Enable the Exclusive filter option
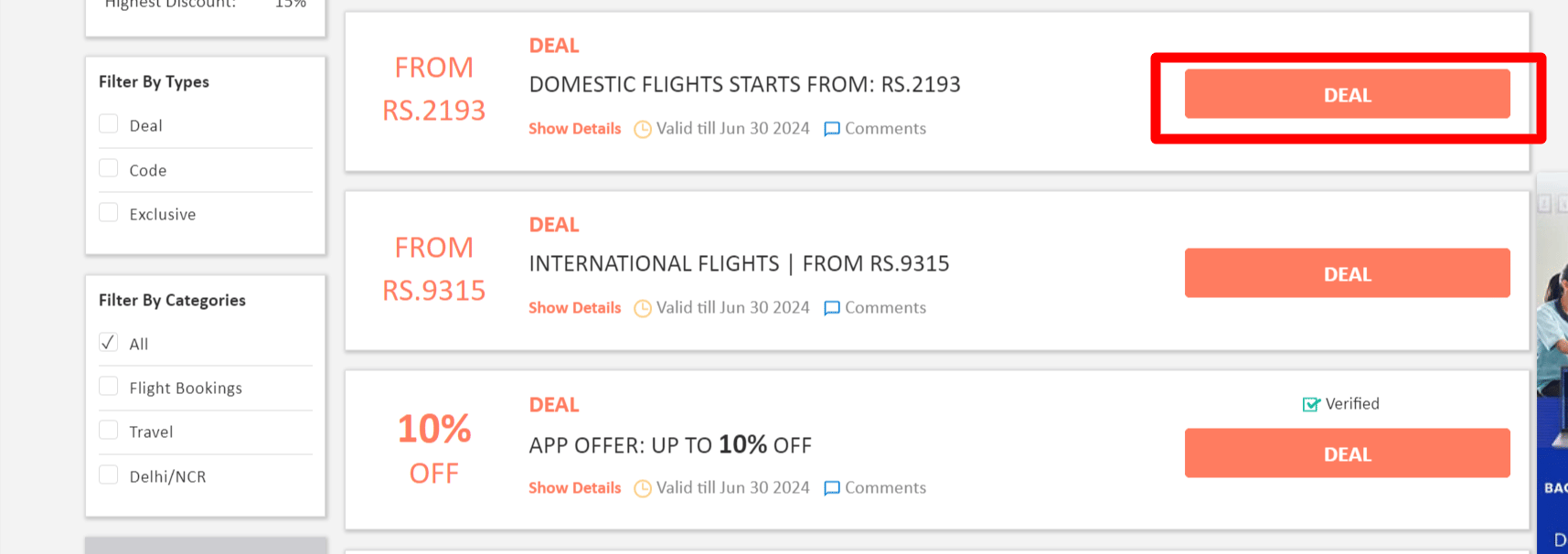 click(108, 211)
